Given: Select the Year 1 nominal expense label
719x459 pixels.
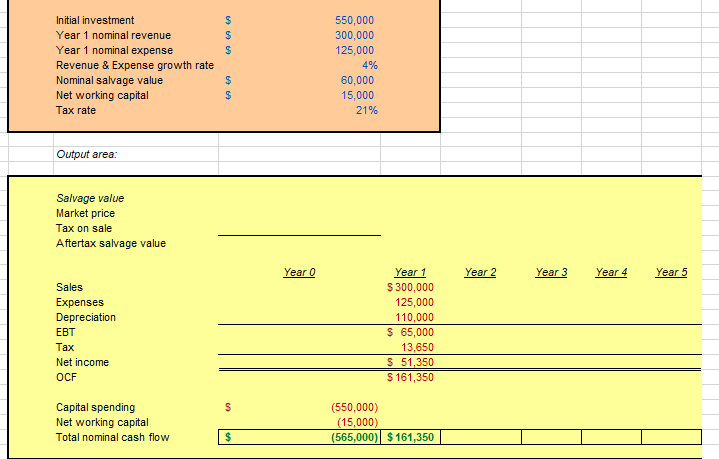Looking at the screenshot, I should pyautogui.click(x=114, y=50).
